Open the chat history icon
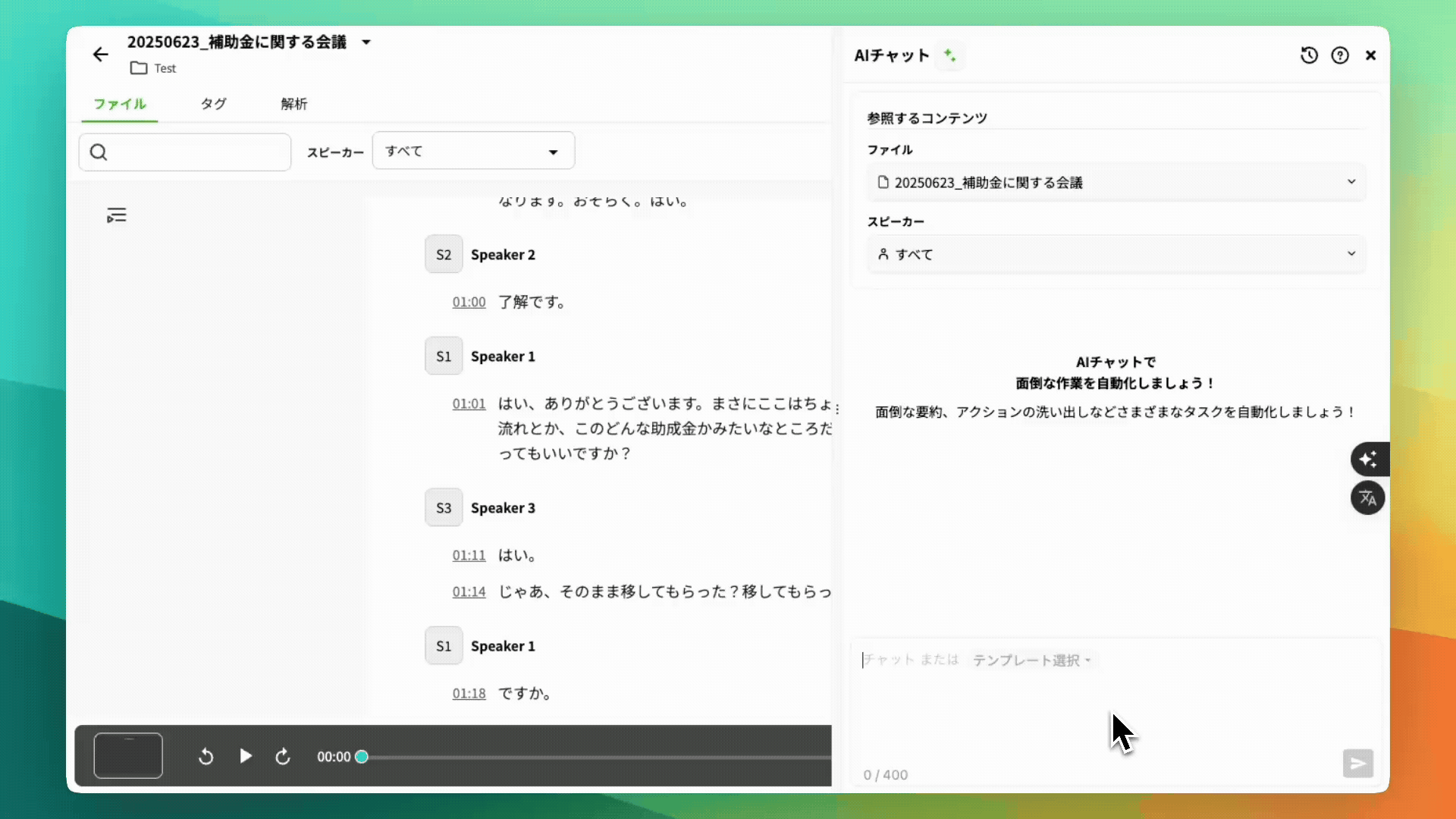This screenshot has width=1456, height=819. (x=1310, y=55)
